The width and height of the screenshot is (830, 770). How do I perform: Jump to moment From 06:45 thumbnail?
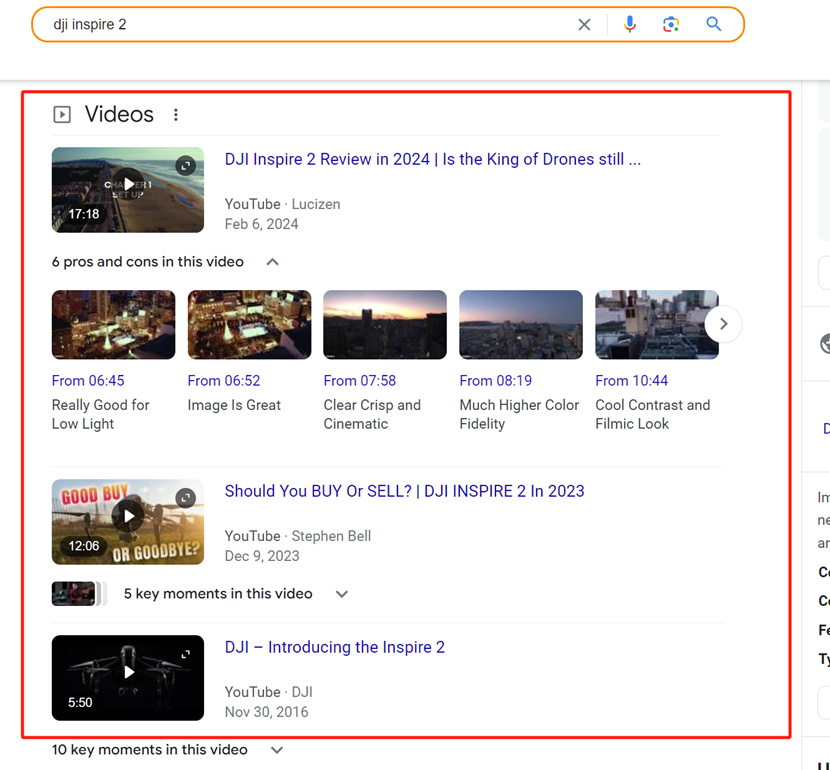click(113, 325)
